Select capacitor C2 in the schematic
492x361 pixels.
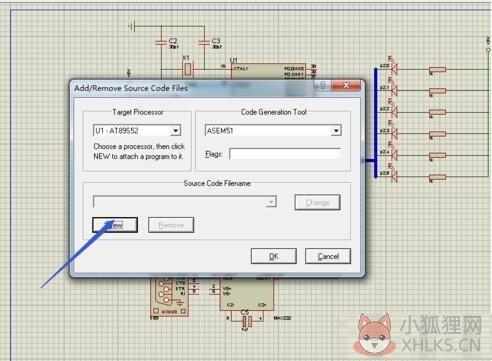161,42
